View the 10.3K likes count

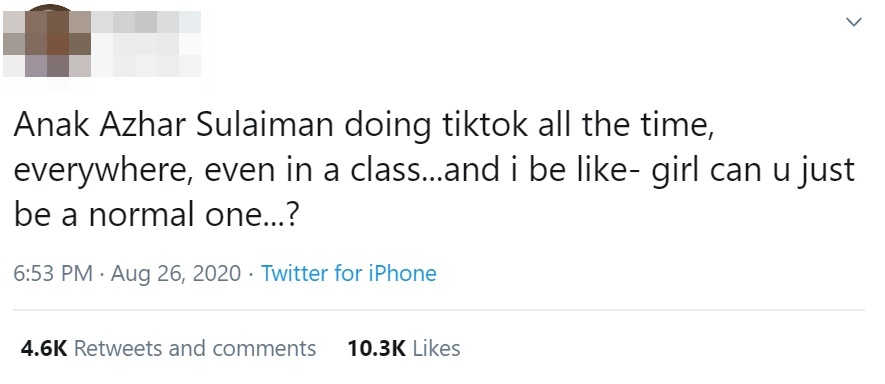pos(376,348)
